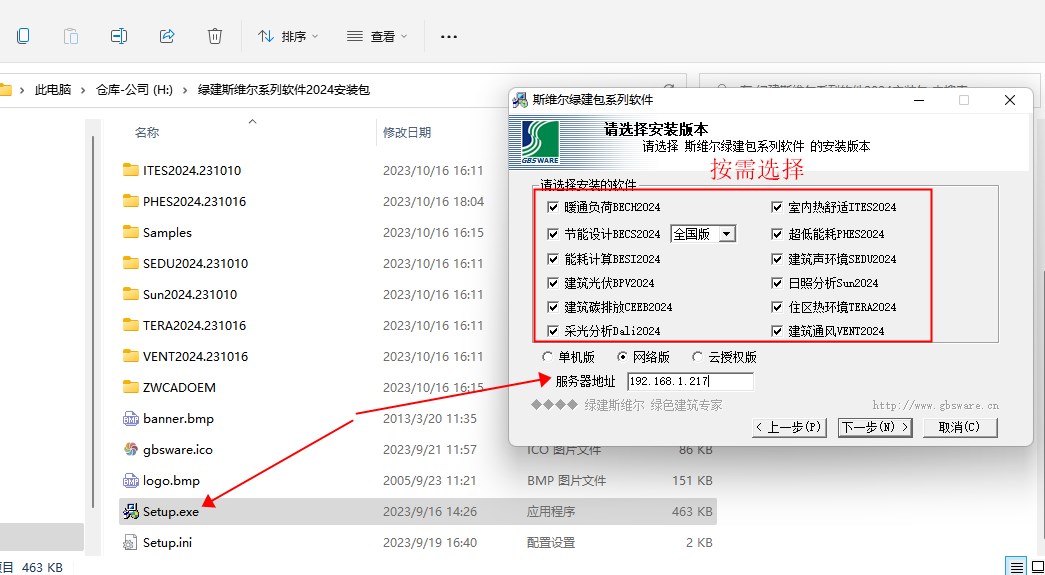
Task: Expand chevron after 此电脑 in breadcrumb
Action: [84, 90]
